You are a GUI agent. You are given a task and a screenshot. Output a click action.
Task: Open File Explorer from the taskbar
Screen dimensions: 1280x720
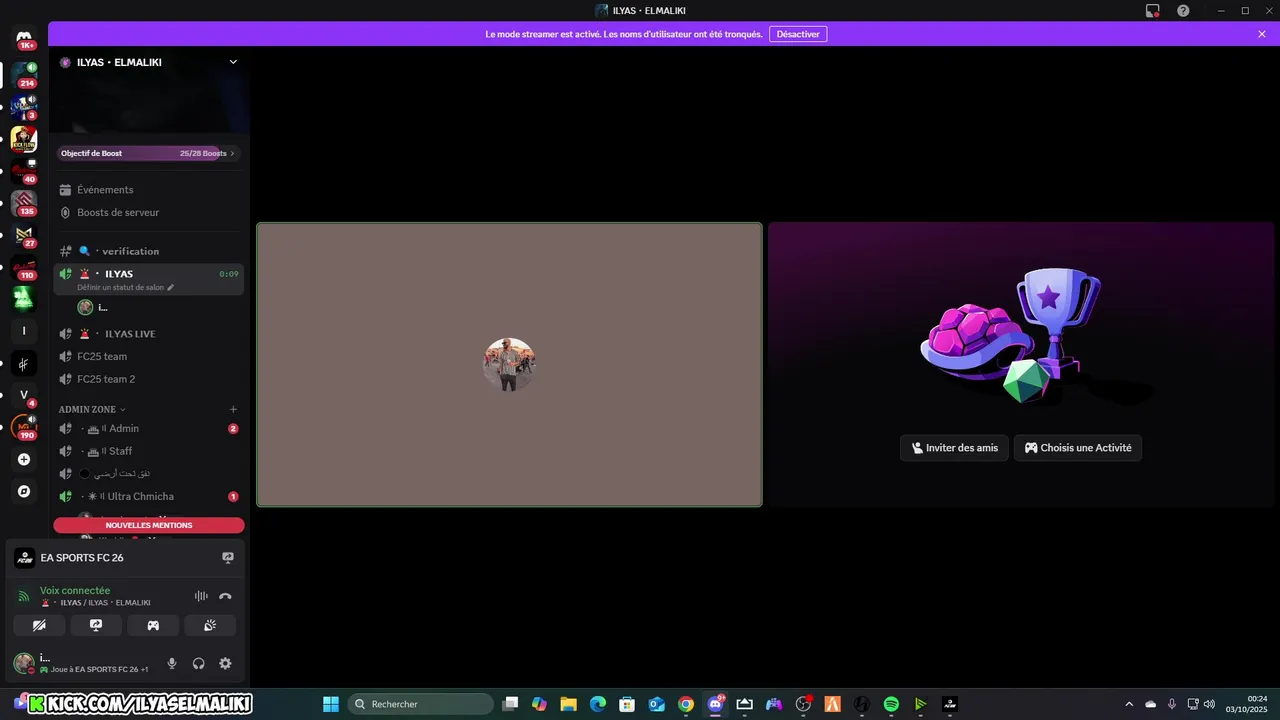568,704
